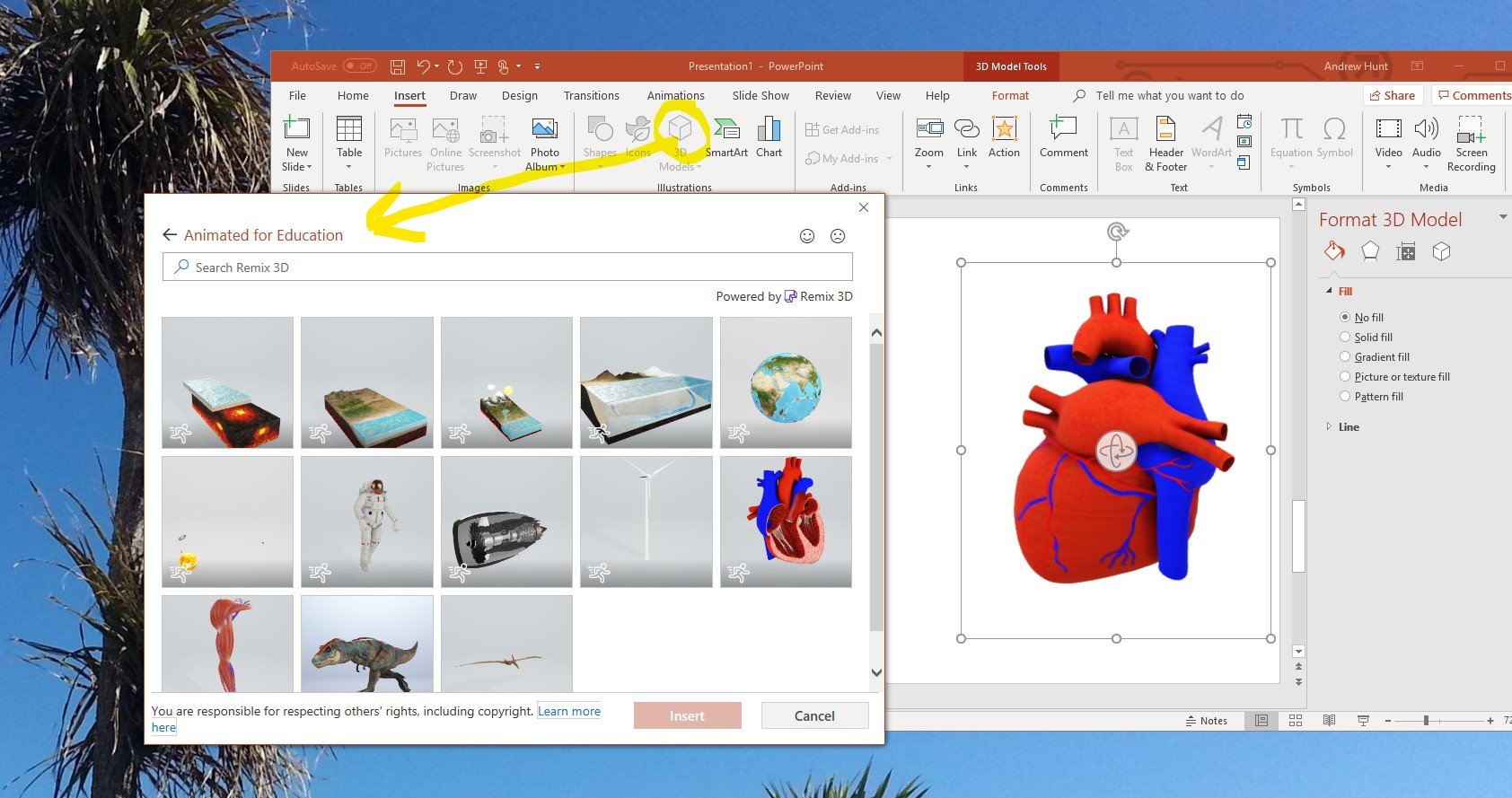This screenshot has height=798, width=1512.
Task: Go back using the arrow beside Animated for Education
Action: pyautogui.click(x=170, y=235)
